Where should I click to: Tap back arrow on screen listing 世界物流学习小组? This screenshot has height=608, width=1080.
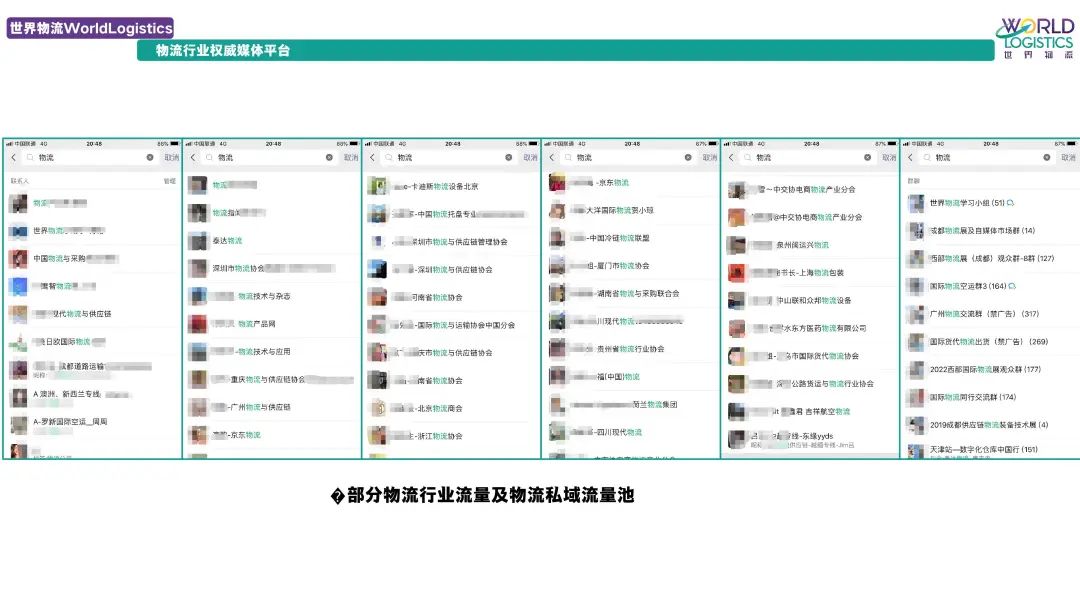click(911, 158)
